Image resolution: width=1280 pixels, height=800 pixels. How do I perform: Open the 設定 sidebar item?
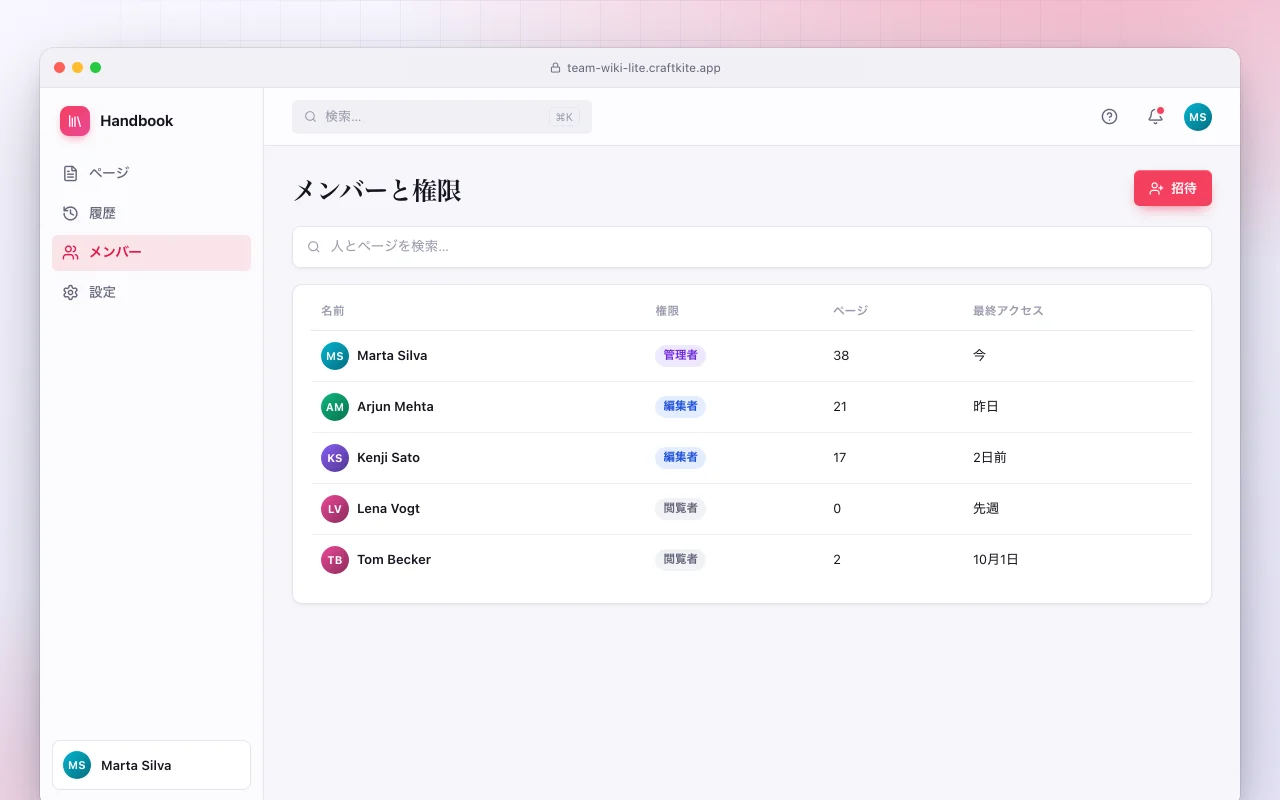click(x=151, y=293)
